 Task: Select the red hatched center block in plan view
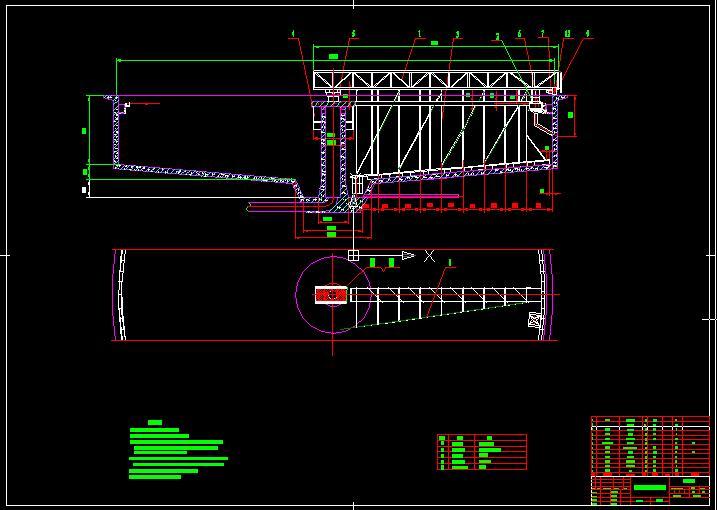tap(332, 294)
